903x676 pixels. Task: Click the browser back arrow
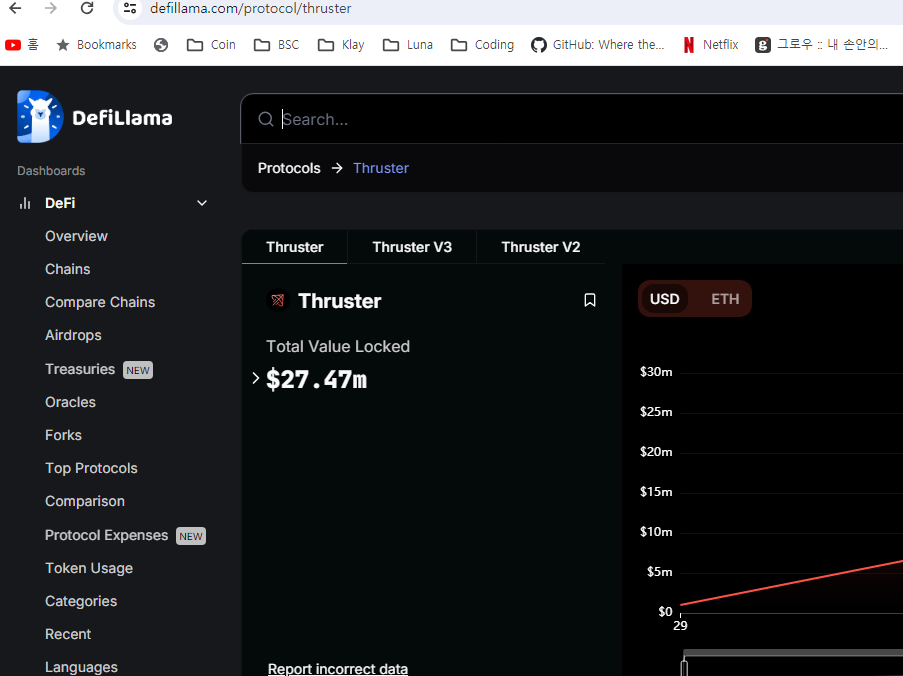pyautogui.click(x=16, y=8)
